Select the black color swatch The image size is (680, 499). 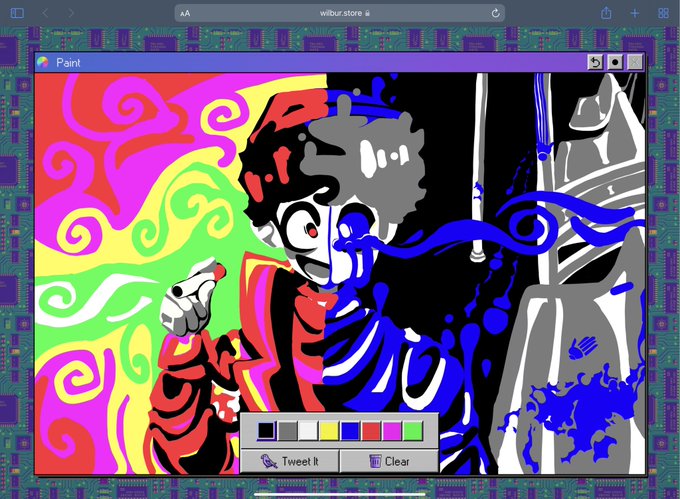(266, 431)
